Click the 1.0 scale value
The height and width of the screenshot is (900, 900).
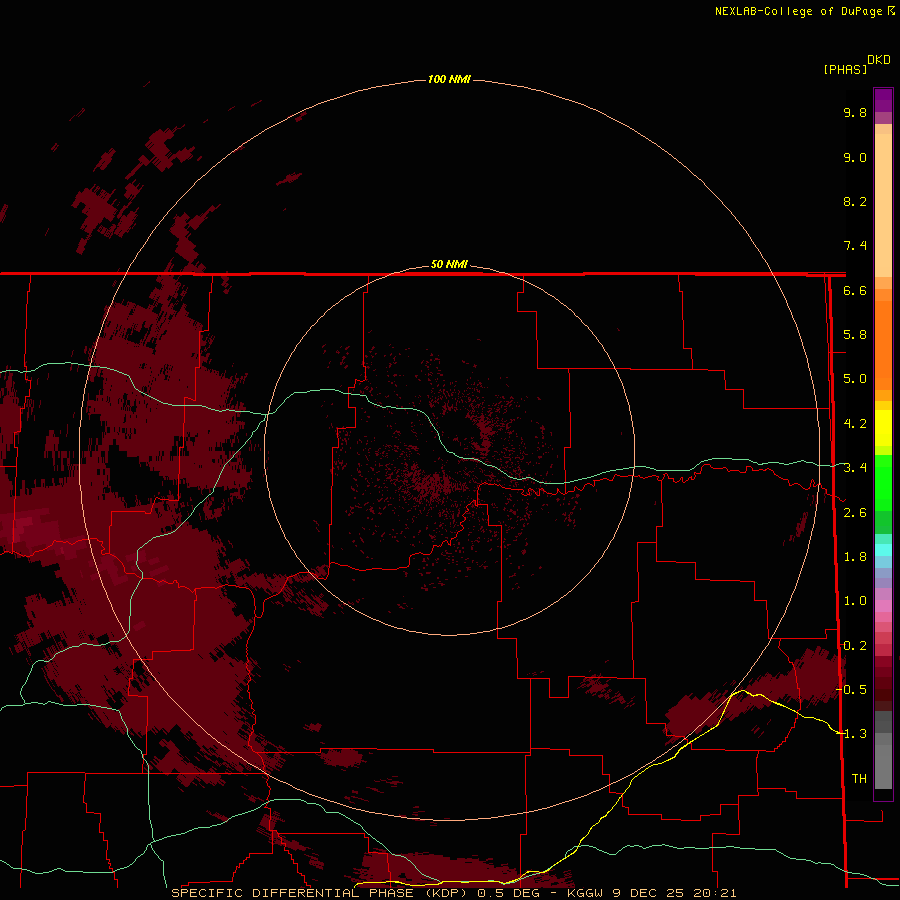855,601
